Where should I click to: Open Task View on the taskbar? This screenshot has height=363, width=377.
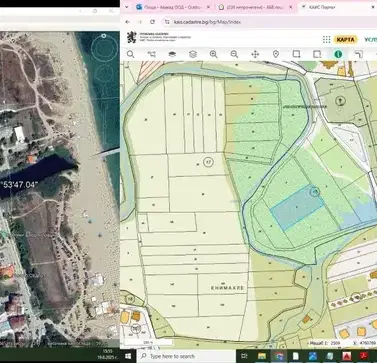244,356
